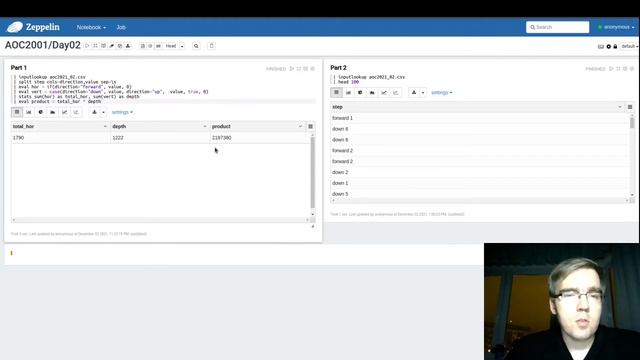Switch Part 2 output to area chart
640x360 pixels.
coord(372,92)
